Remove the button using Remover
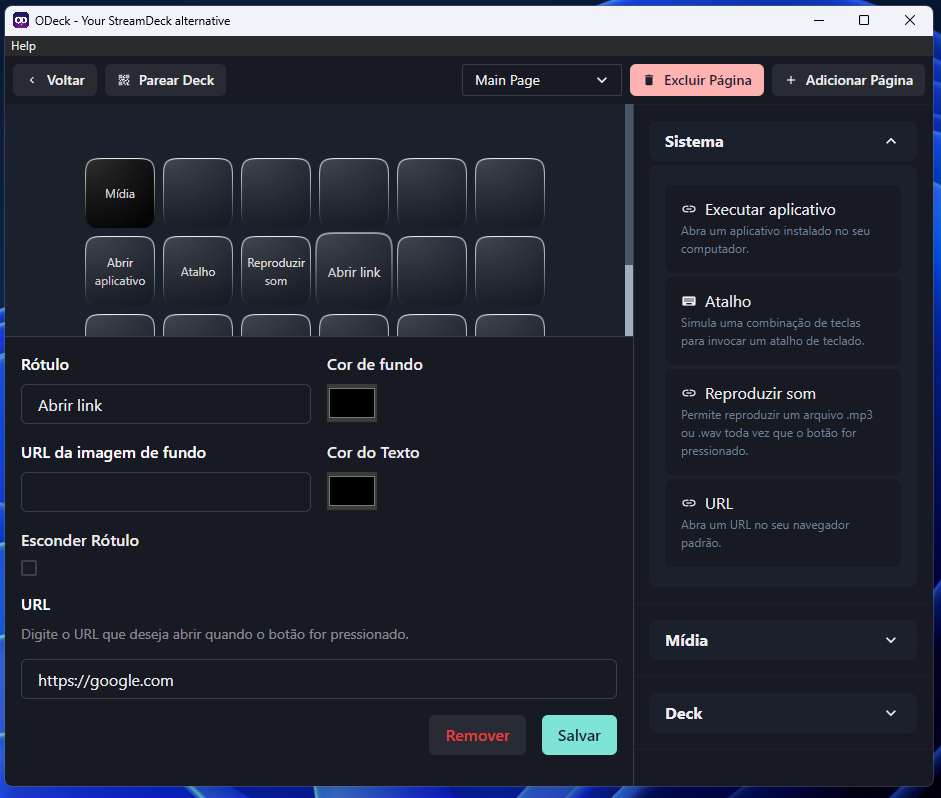 click(x=477, y=734)
